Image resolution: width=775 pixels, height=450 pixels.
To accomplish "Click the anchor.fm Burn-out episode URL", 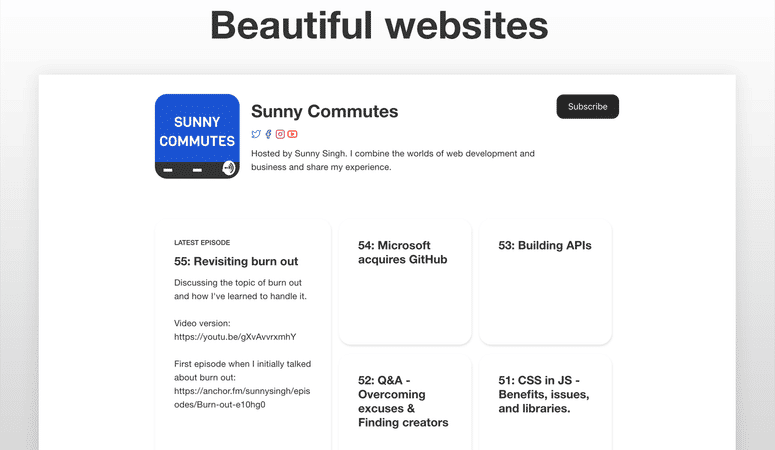I will pyautogui.click(x=242, y=398).
